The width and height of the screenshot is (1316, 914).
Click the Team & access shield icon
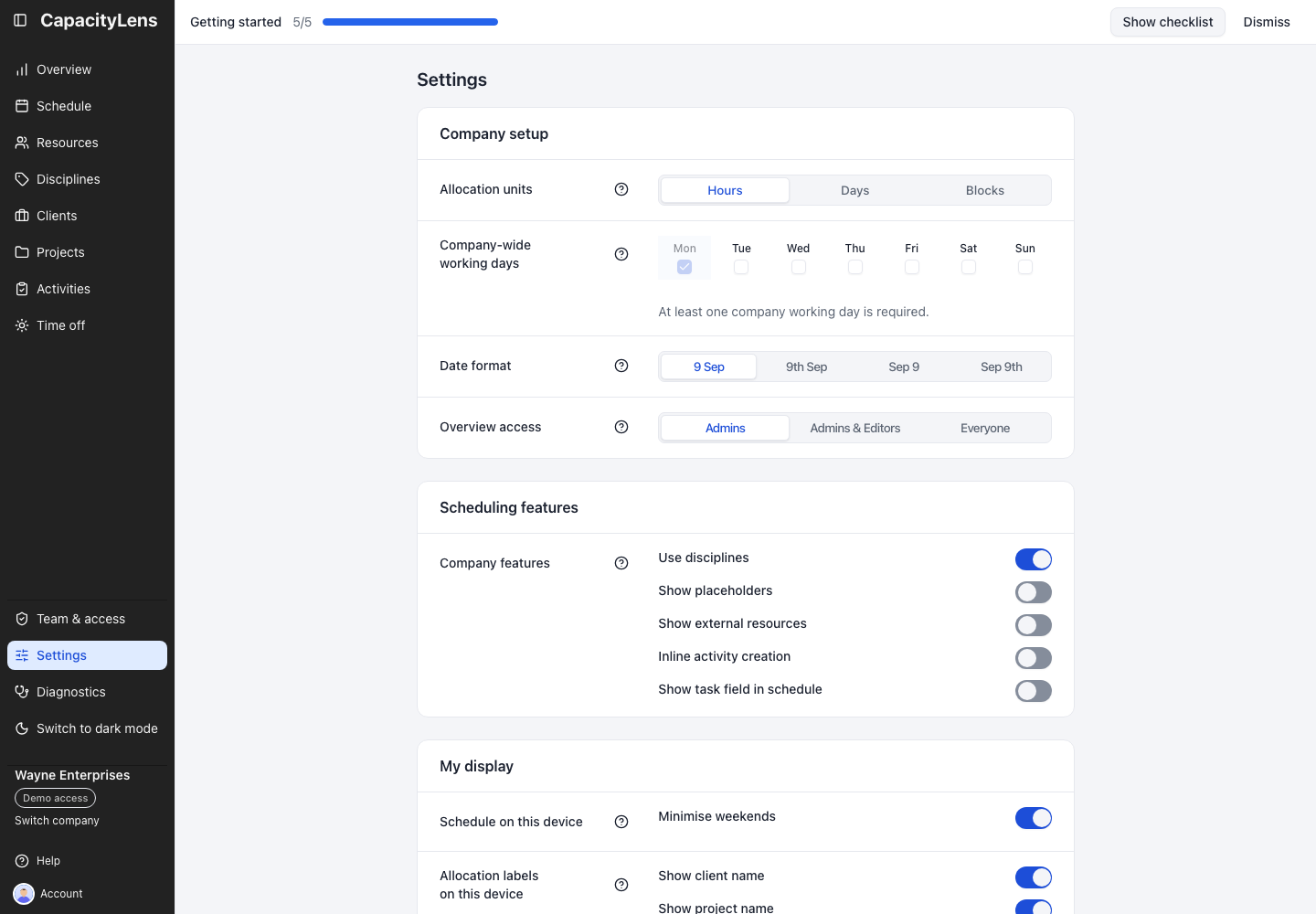pyautogui.click(x=22, y=619)
